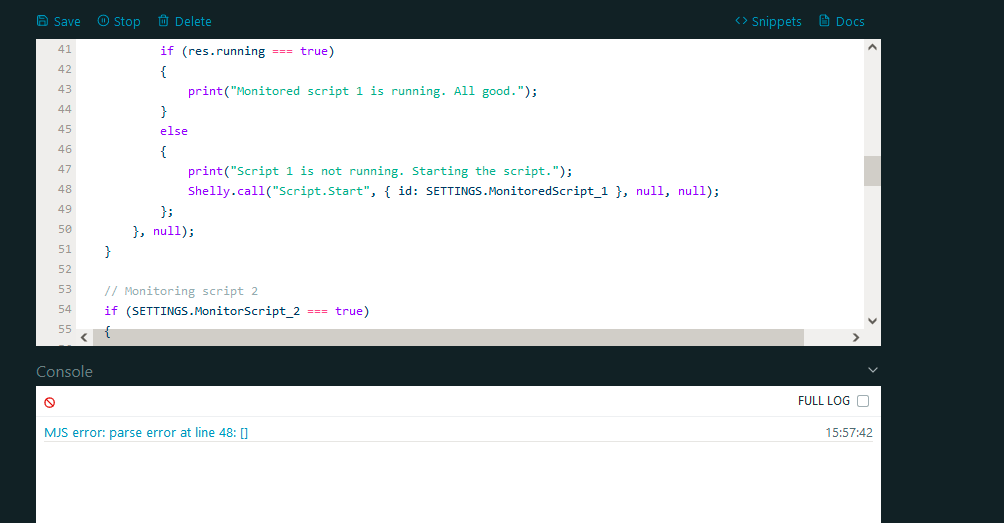Viewport: 1004px width, 523px height.
Task: Click the Stop script icon
Action: [103, 21]
